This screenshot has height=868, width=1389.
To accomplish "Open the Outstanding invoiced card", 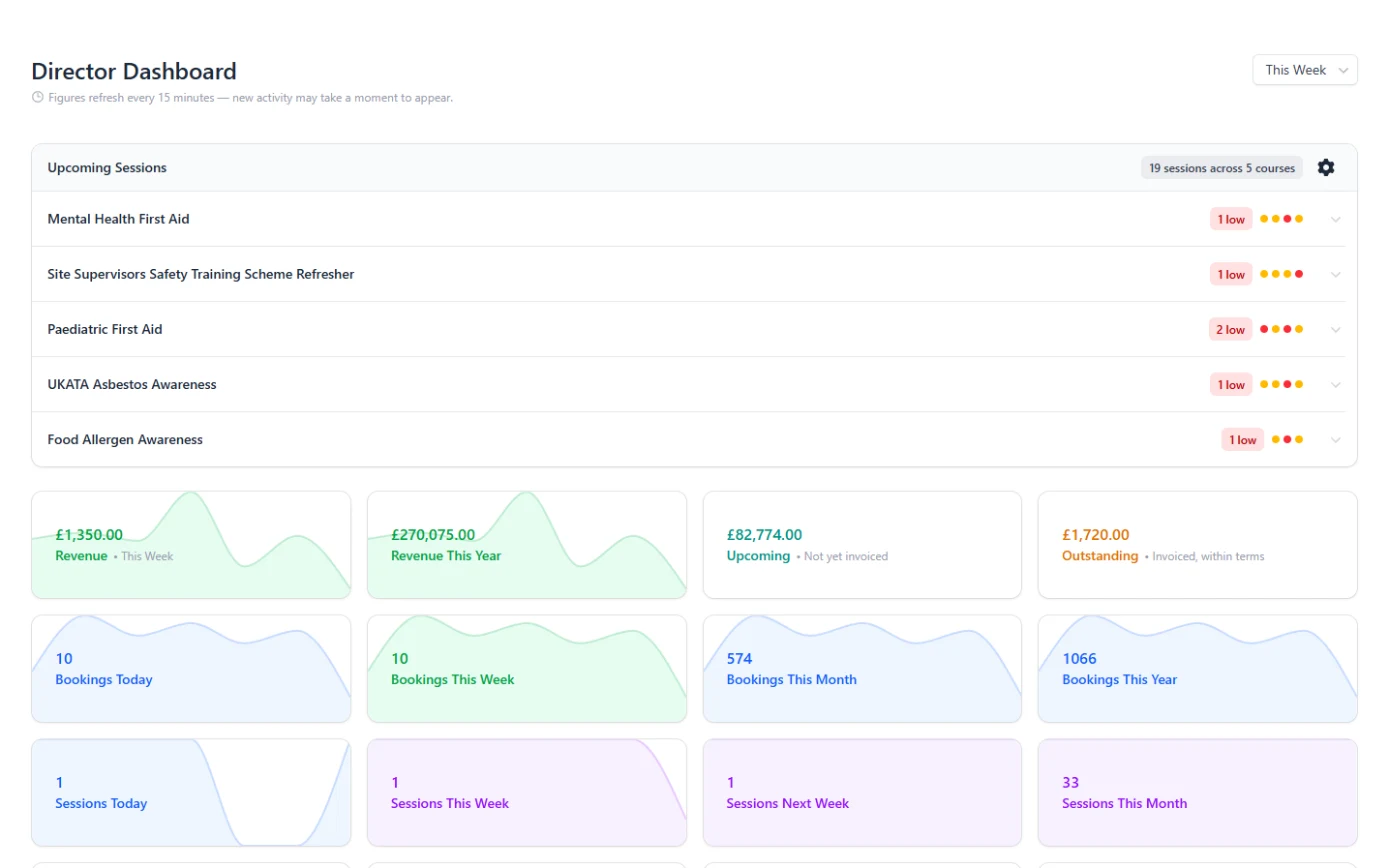I will coord(1198,545).
